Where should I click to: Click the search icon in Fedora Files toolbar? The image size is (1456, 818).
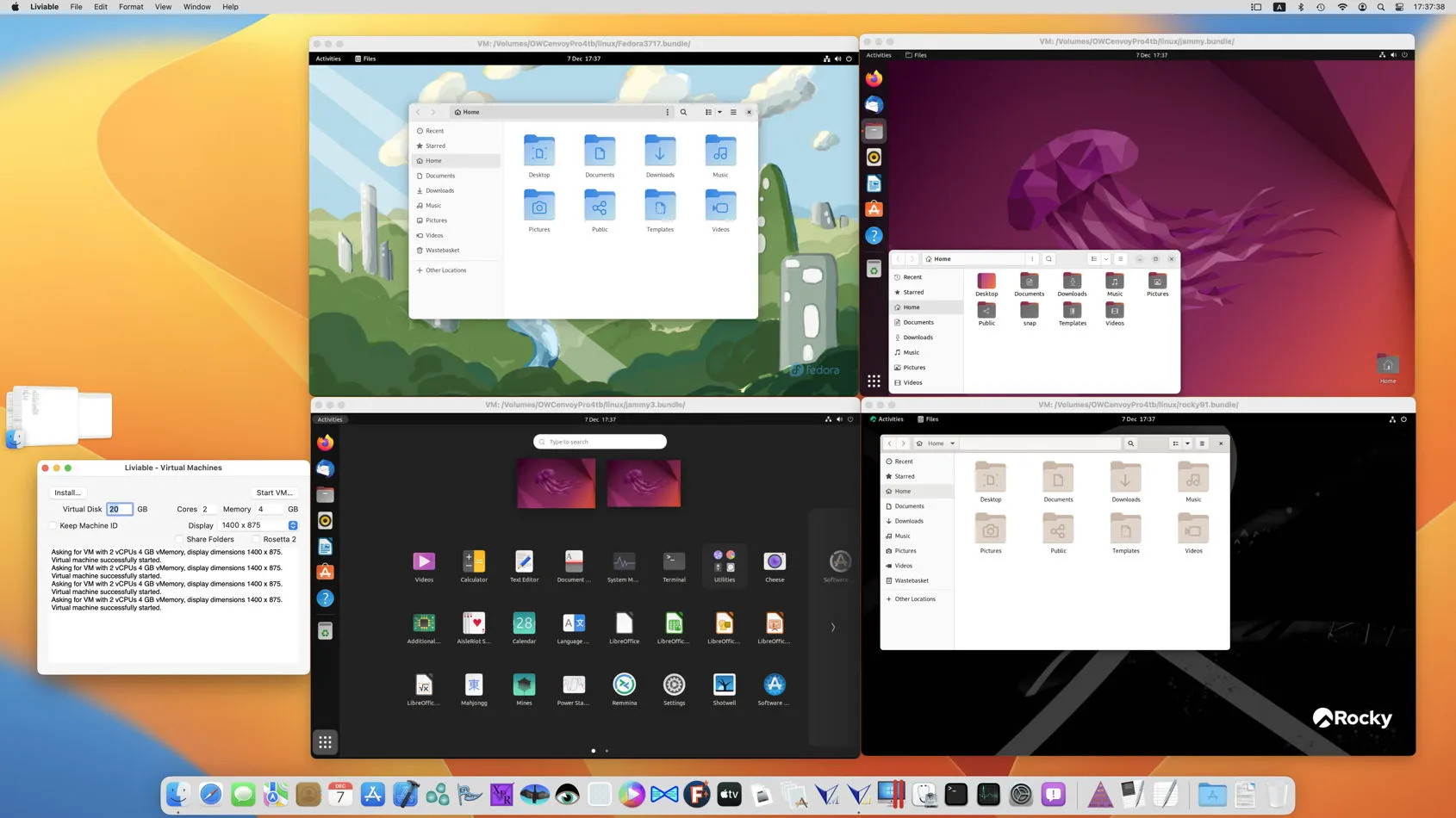pyautogui.click(x=683, y=112)
